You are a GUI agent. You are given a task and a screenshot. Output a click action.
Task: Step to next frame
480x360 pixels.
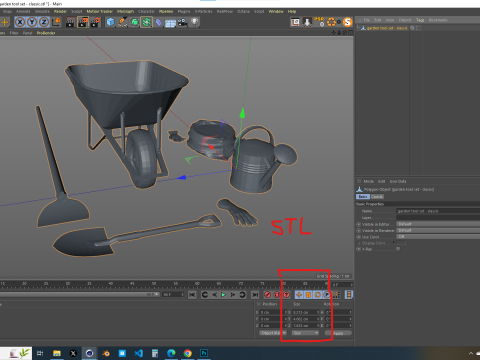(233, 295)
